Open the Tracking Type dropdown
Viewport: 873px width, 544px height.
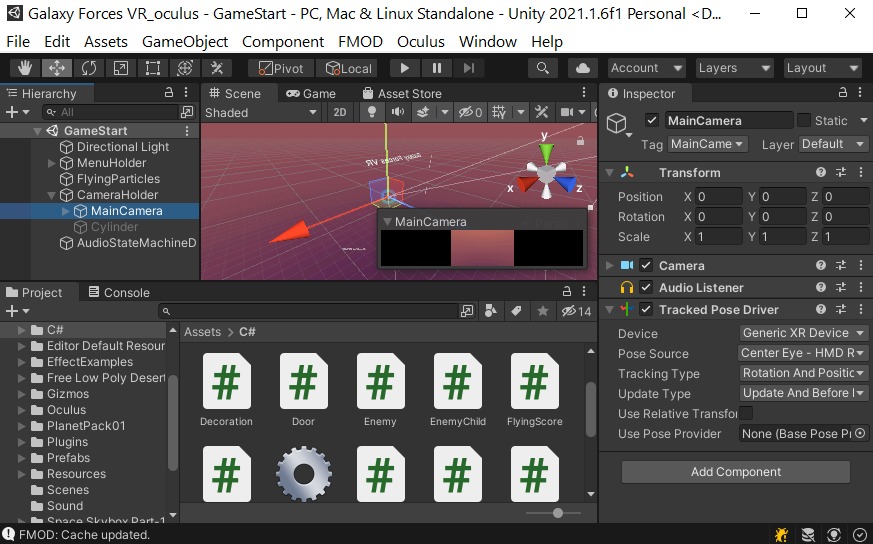pos(804,373)
